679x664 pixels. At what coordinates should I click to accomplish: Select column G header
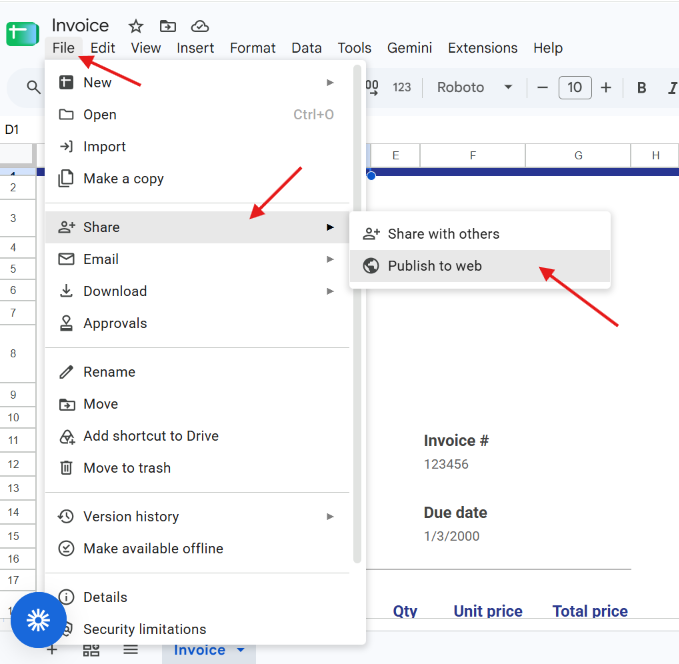point(578,155)
